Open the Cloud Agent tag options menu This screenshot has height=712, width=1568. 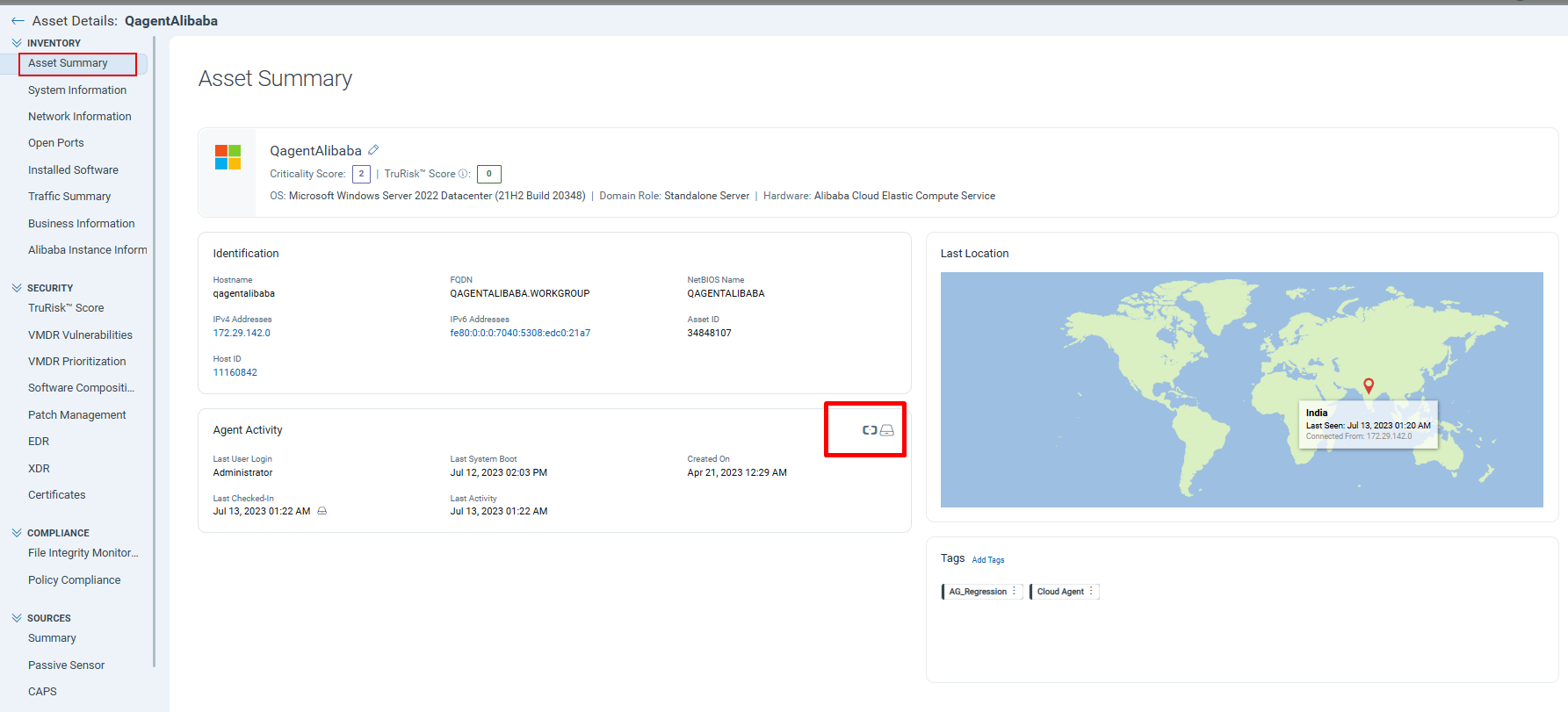coord(1092,591)
